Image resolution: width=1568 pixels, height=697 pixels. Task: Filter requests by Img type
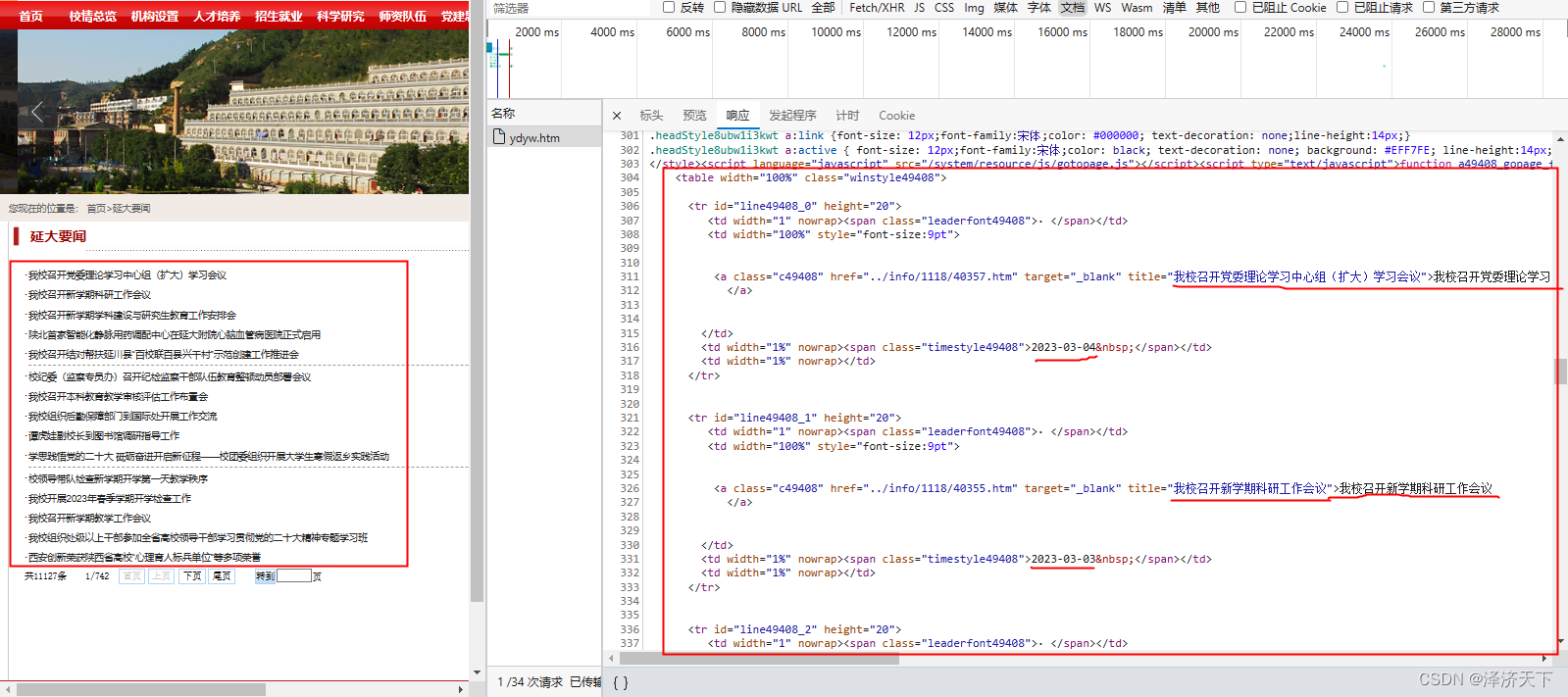974,7
